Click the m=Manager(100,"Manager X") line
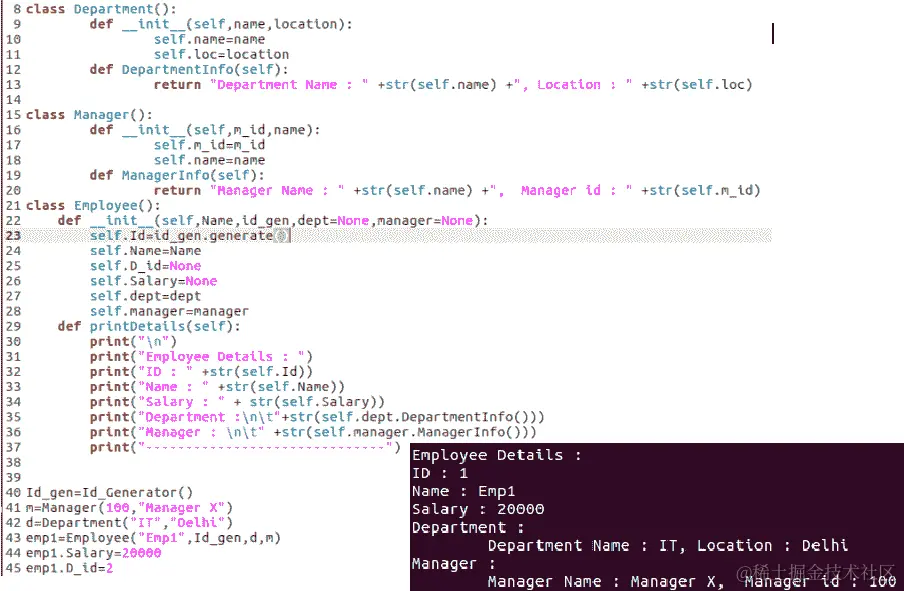904x591 pixels. tap(129, 508)
